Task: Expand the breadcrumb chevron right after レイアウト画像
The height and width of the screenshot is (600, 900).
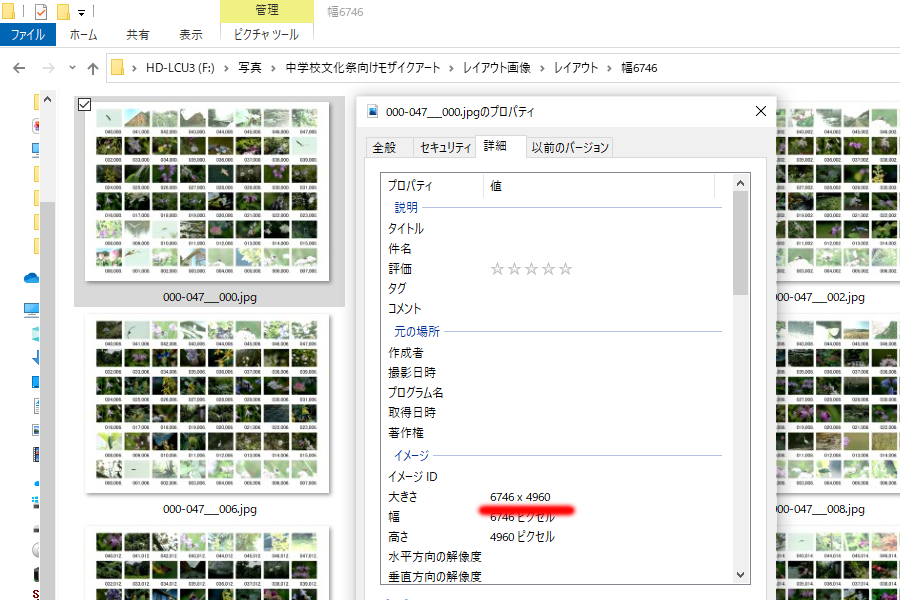Action: click(x=542, y=68)
